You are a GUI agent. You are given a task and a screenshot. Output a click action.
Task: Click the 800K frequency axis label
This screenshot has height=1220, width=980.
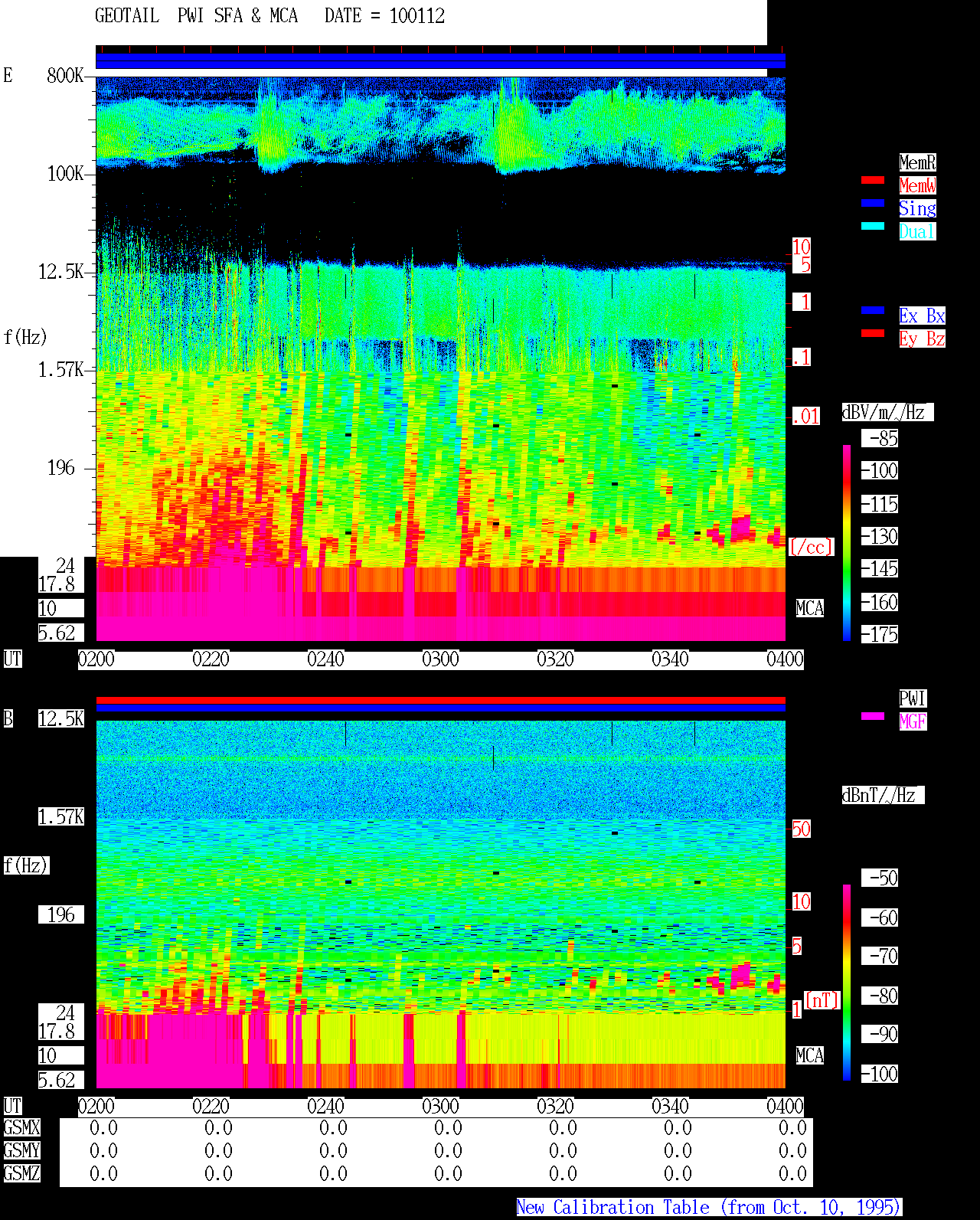point(65,75)
